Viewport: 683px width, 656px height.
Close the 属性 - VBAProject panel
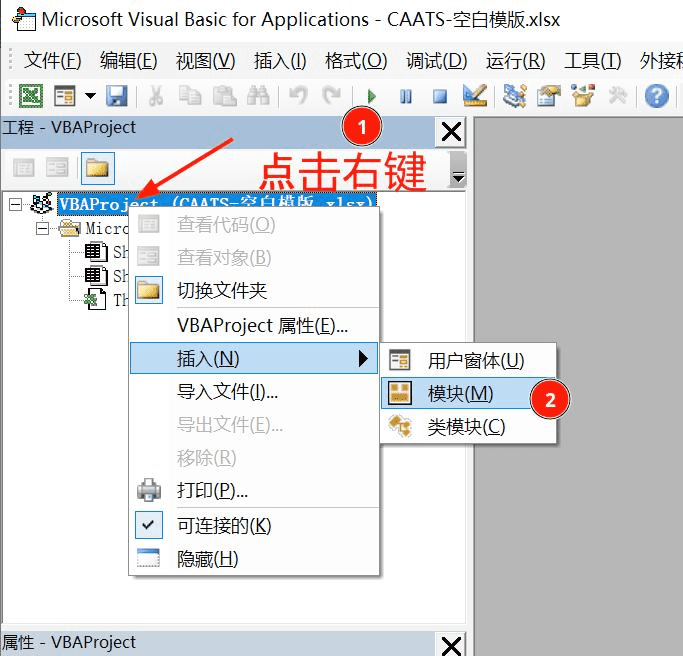tap(451, 646)
